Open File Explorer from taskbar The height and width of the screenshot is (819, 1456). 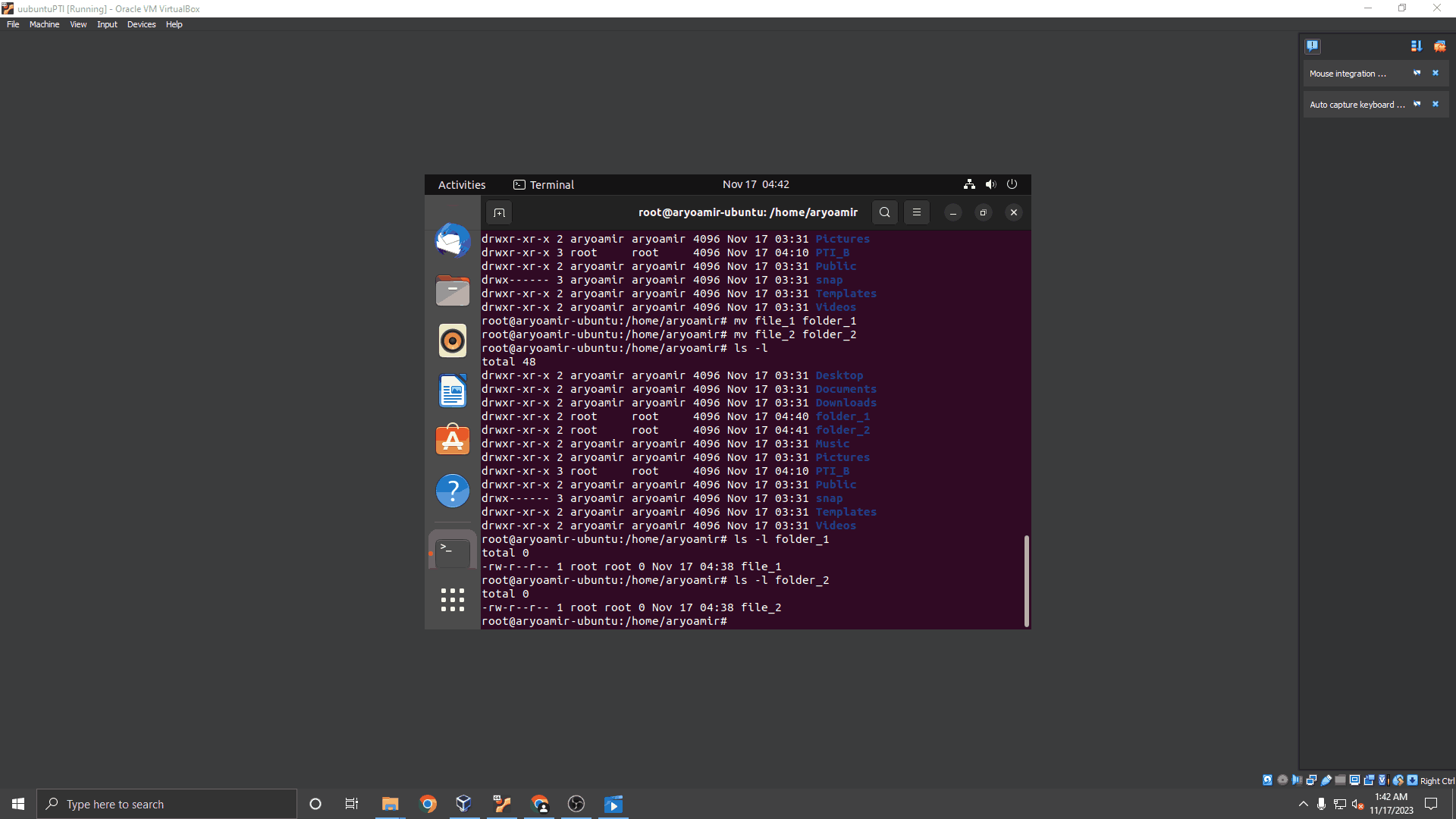coord(390,804)
